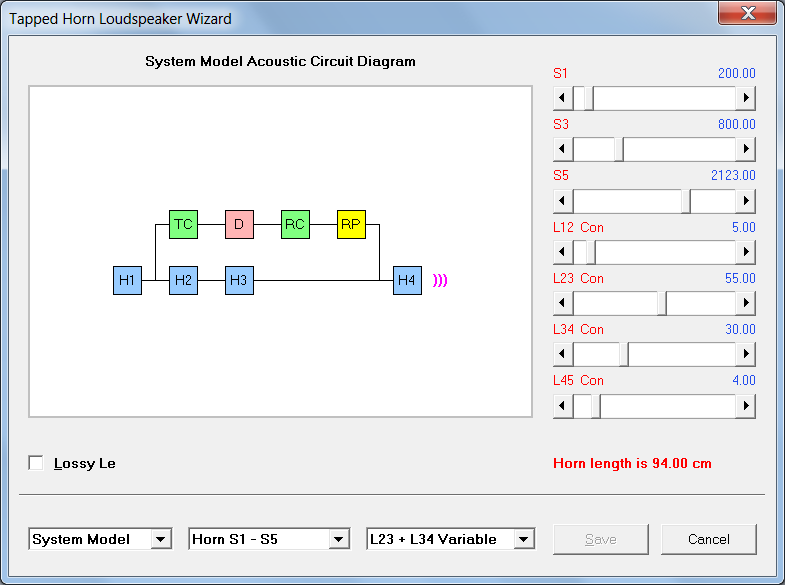Select the RC block in the diagram
The image size is (785, 585).
[295, 224]
